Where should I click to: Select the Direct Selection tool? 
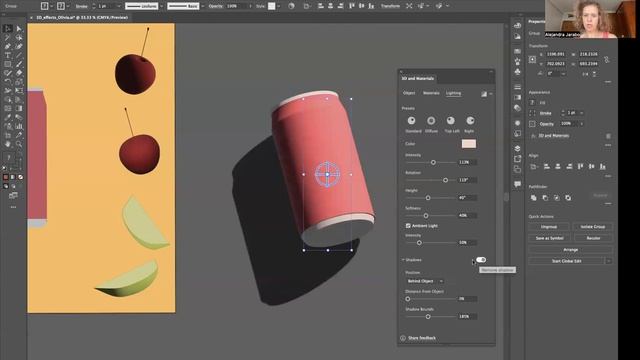(x=19, y=28)
